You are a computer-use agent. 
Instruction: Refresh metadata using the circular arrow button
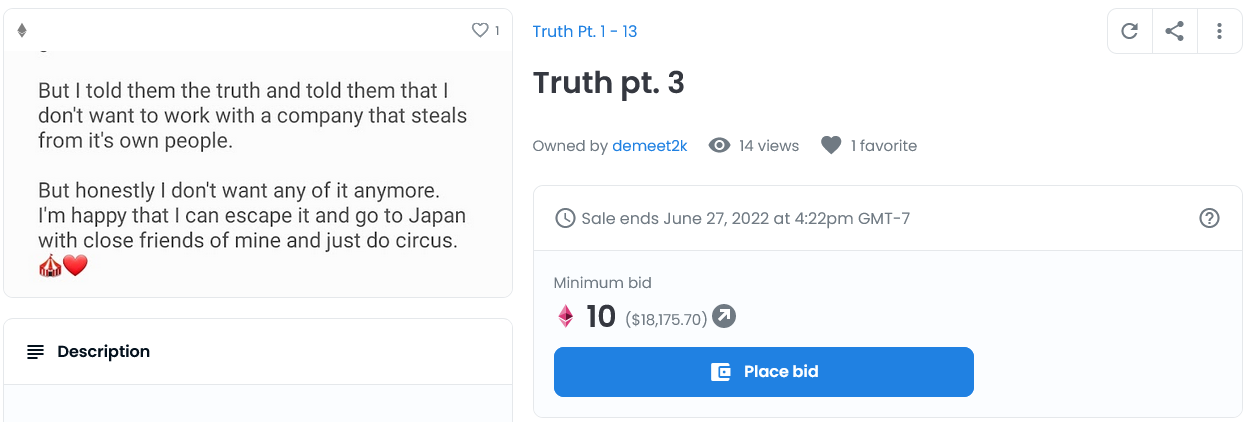click(x=1130, y=31)
